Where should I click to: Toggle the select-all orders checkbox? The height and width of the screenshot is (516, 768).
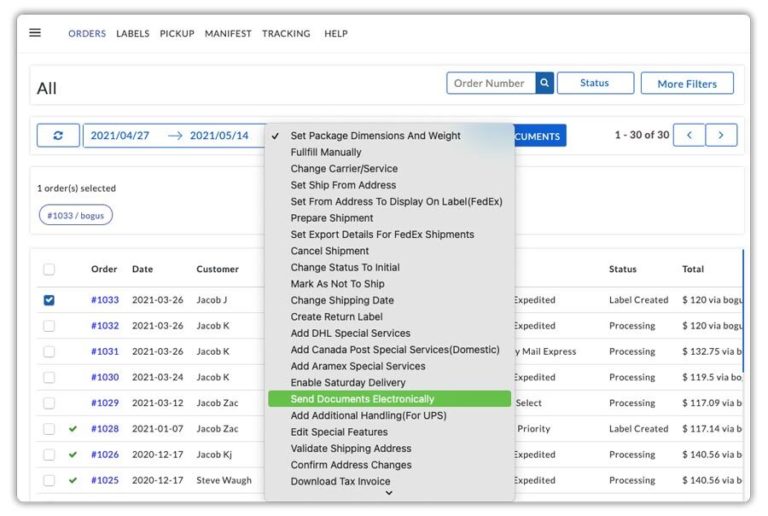[x=49, y=269]
